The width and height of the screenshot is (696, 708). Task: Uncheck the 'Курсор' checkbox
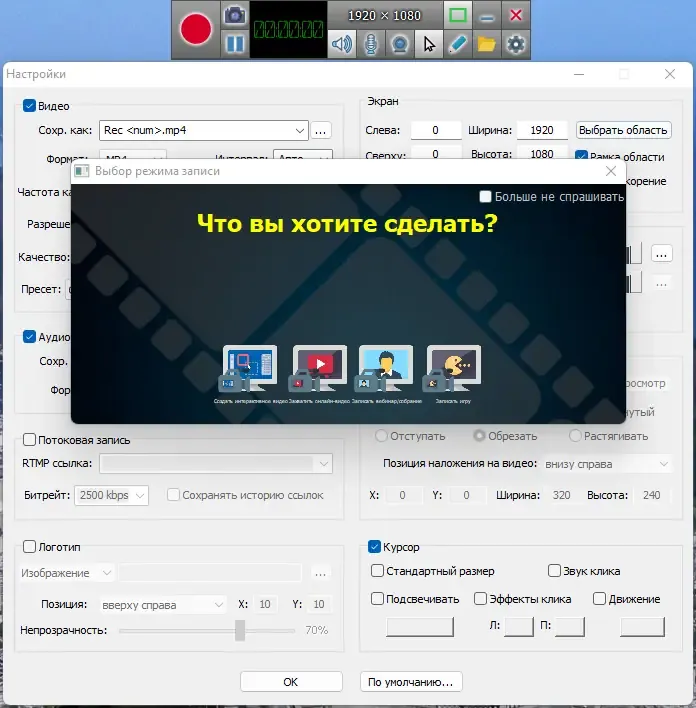coord(374,547)
